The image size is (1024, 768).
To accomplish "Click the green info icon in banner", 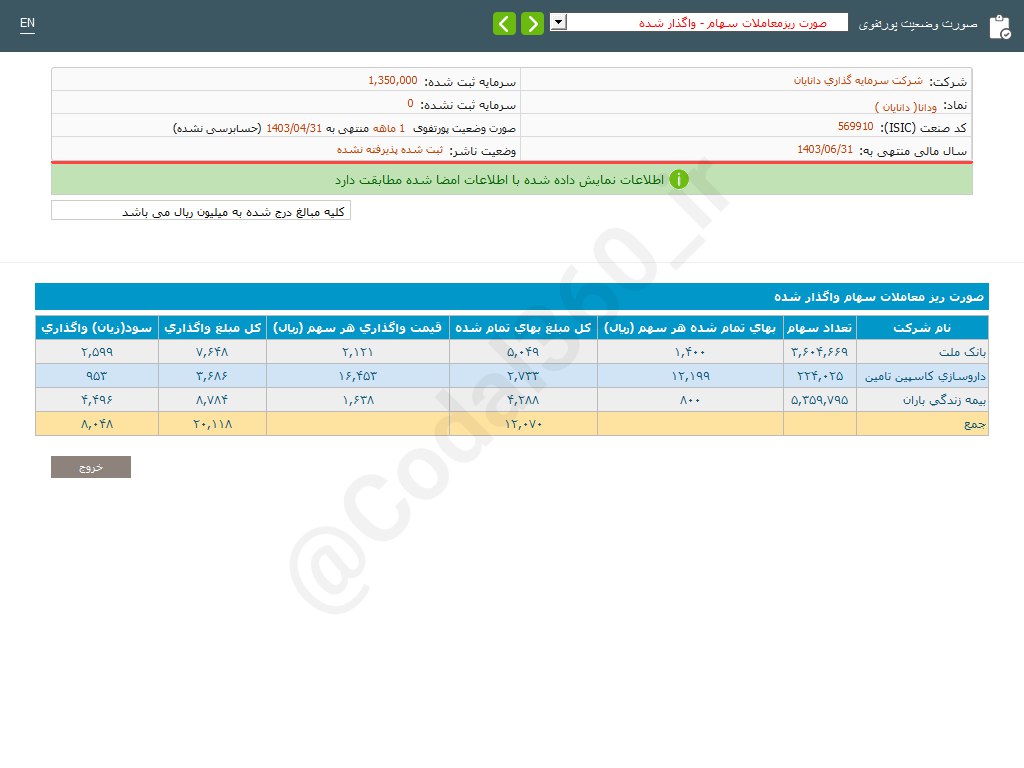I will (679, 180).
